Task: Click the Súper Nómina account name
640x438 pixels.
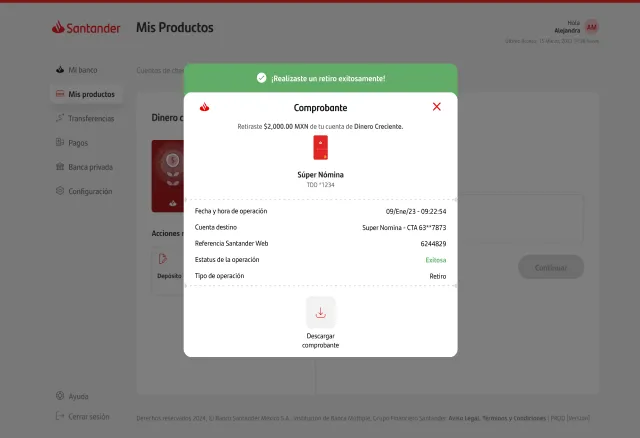Action: [x=320, y=175]
